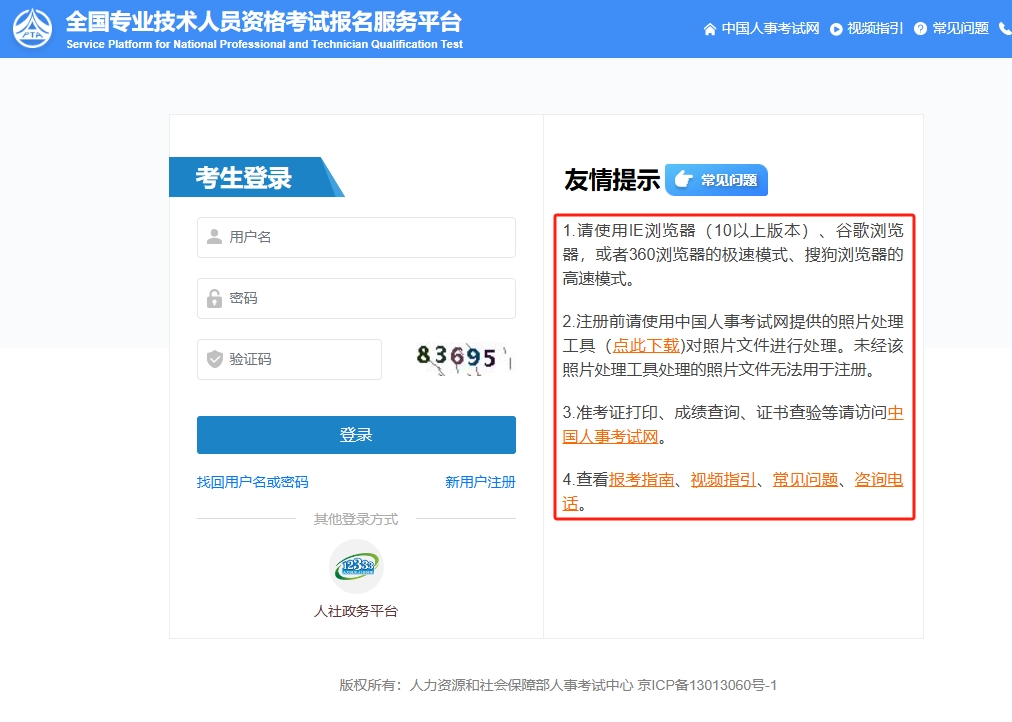This screenshot has width=1012, height=722.
Task: Open the 咨询电话 link in tip 4
Action: point(878,479)
